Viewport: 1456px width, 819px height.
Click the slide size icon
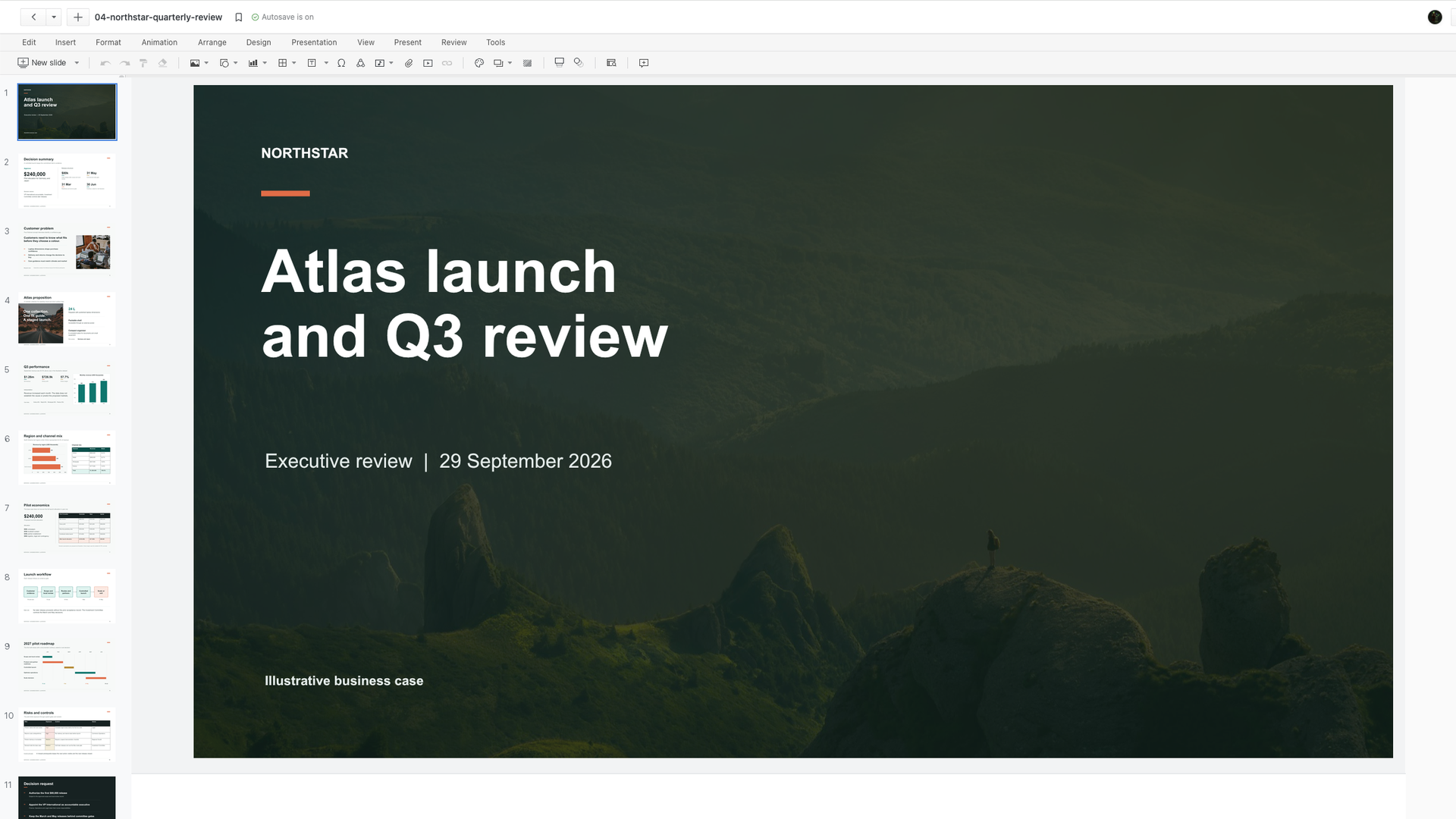(x=498, y=63)
